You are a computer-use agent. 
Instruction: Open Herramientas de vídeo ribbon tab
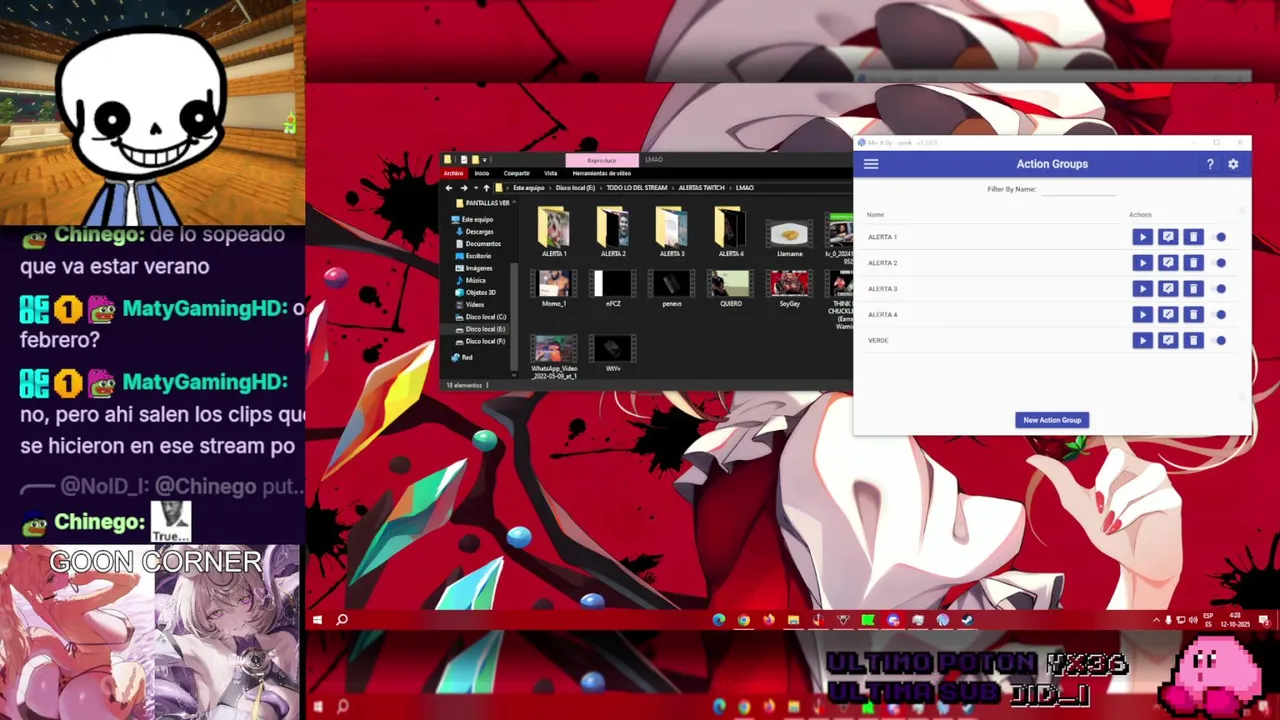tap(602, 173)
